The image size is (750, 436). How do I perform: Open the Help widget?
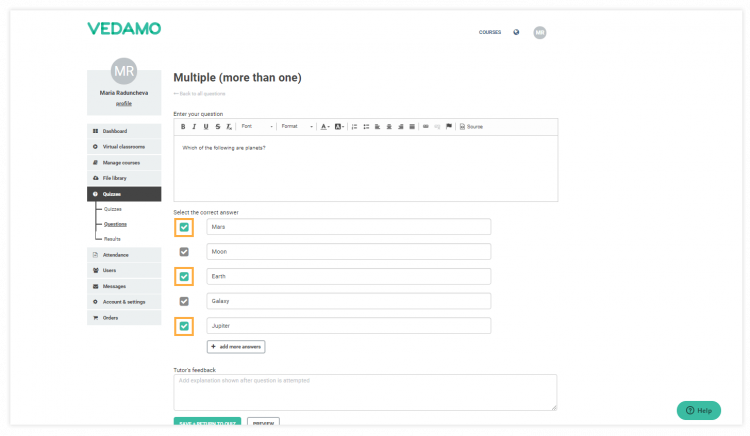point(698,411)
